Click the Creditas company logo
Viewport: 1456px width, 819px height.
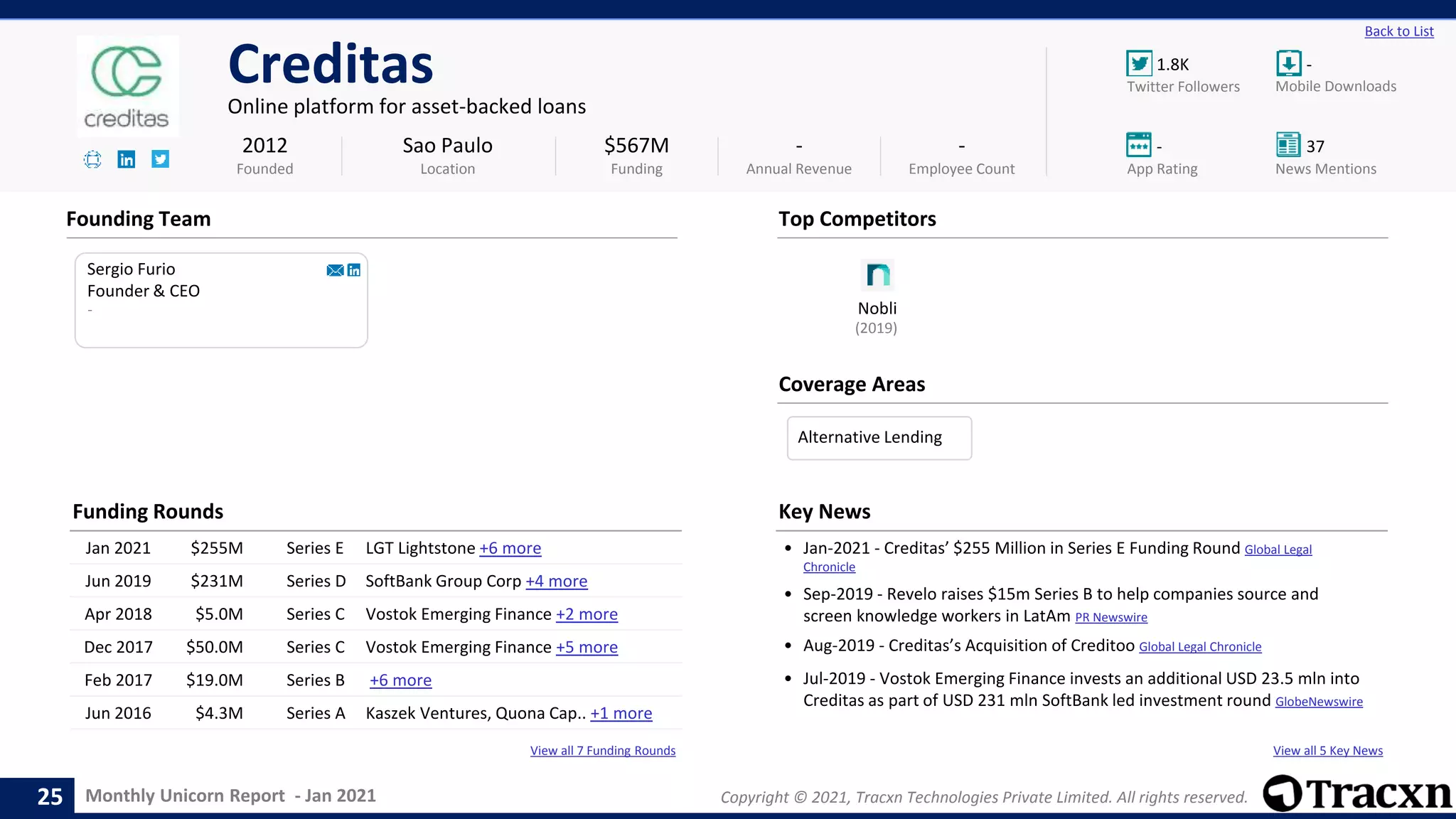click(x=128, y=85)
